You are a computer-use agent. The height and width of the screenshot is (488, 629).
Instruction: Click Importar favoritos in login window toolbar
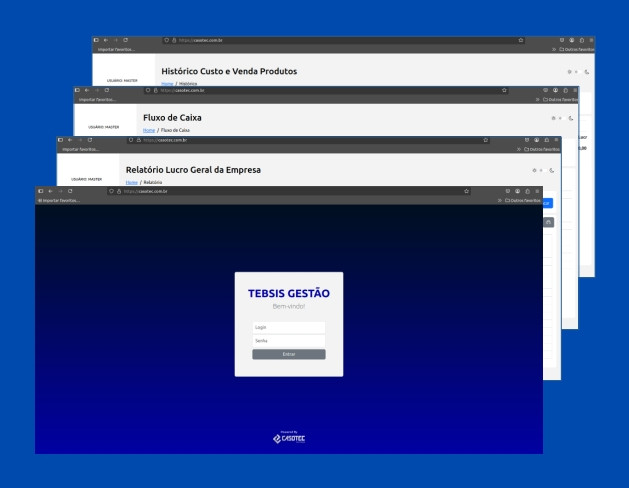tap(58, 200)
